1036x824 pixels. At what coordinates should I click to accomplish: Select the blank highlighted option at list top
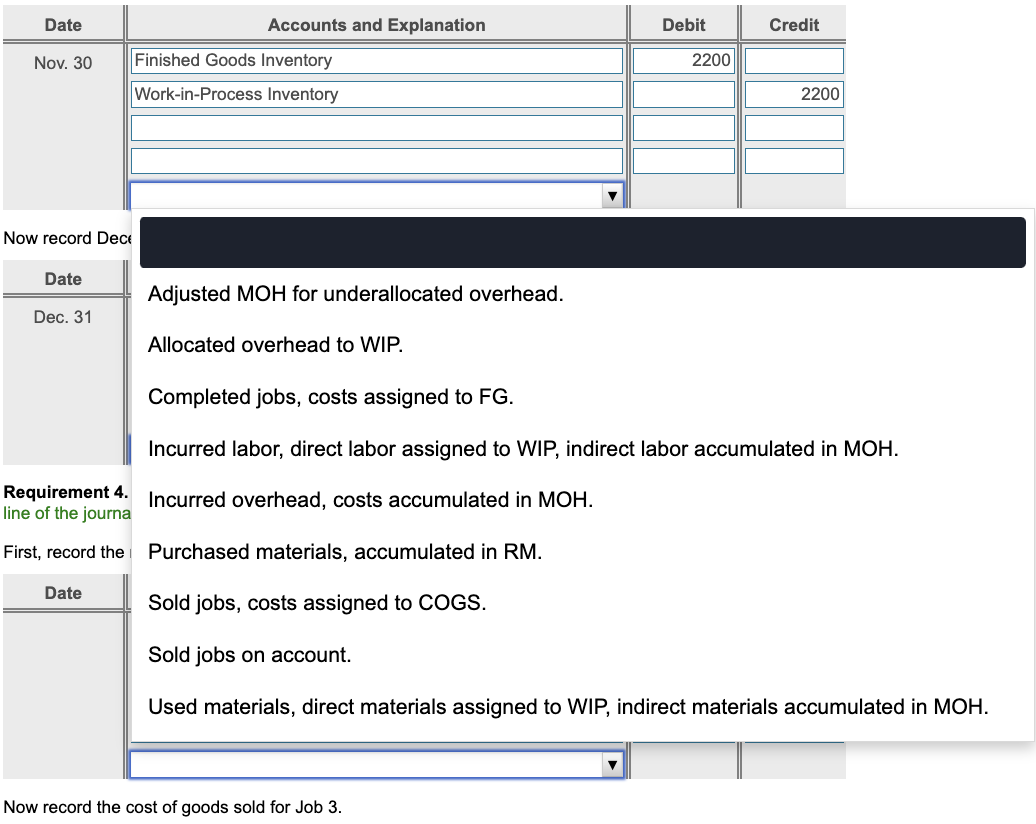tap(583, 241)
